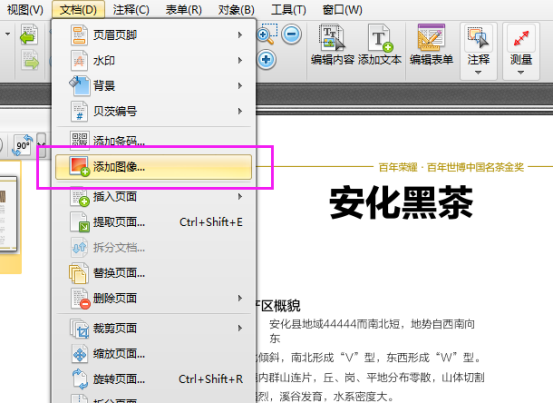Click the zoom in plus icon
Screen dimensions: 554x403
tap(266, 60)
